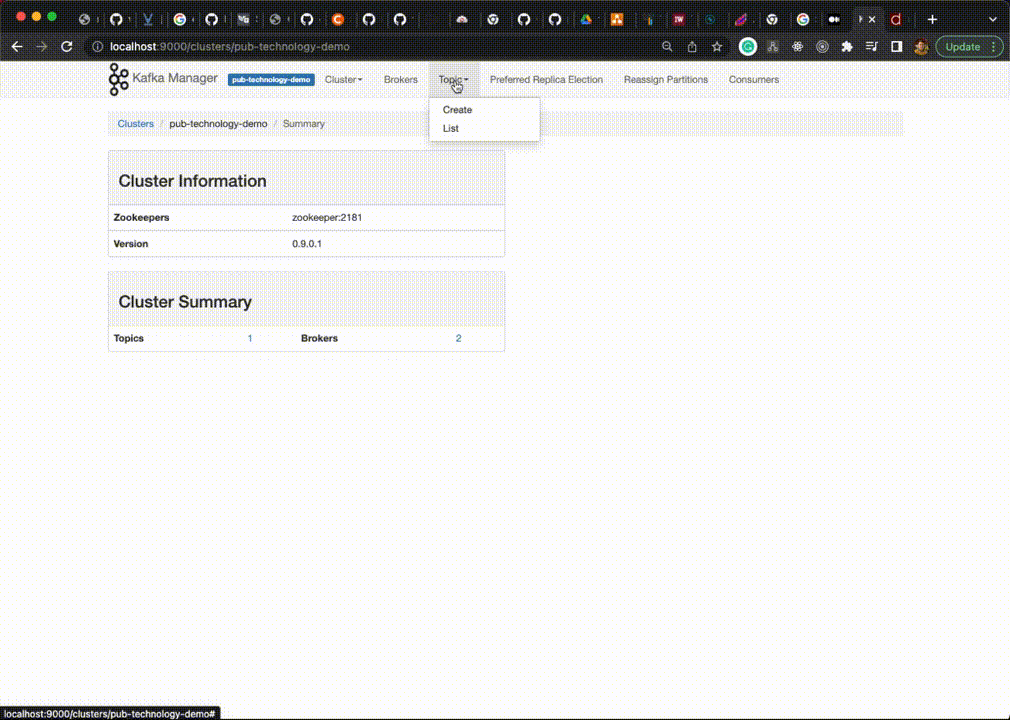Click the site info icon beside localhost
Viewport: 1010px width, 720px height.
[x=97, y=46]
